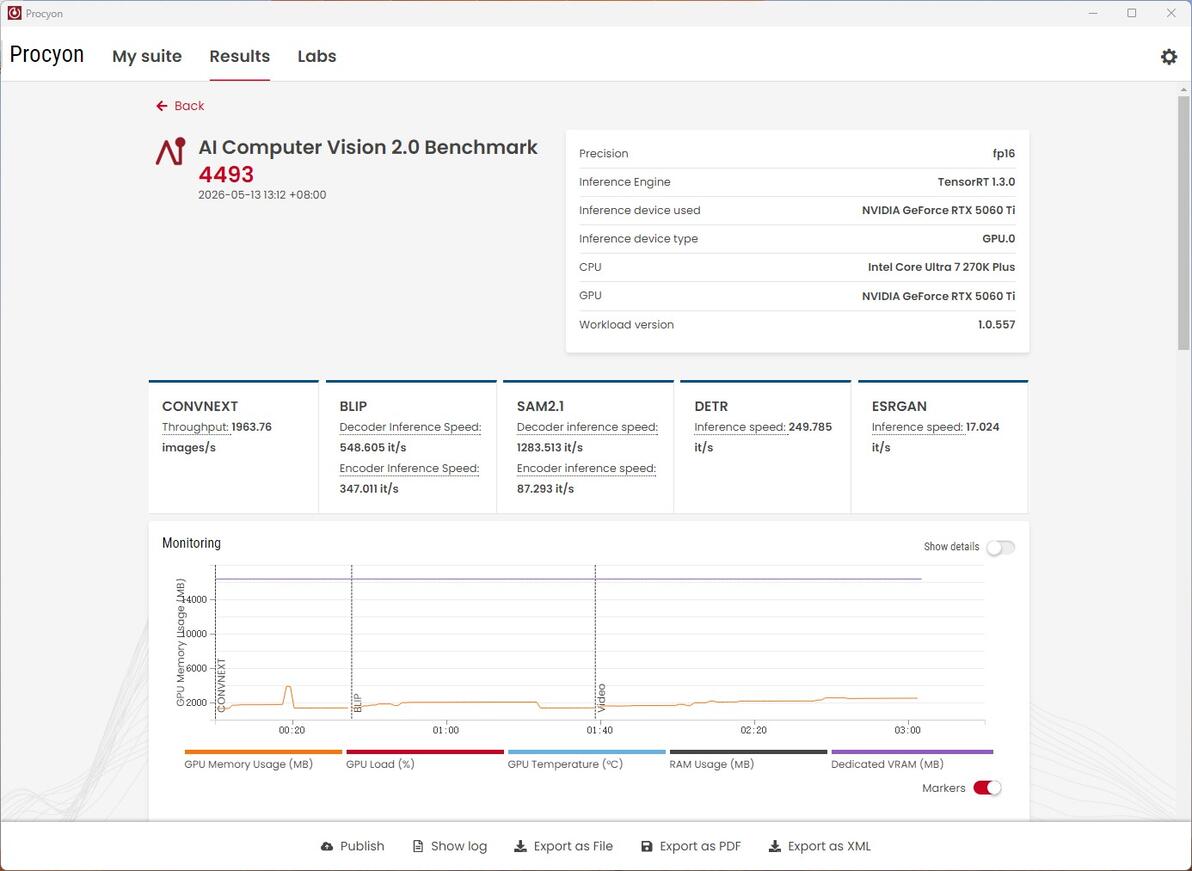Click the SAM2.1 result card title
Image resolution: width=1192 pixels, height=871 pixels.
tap(541, 407)
